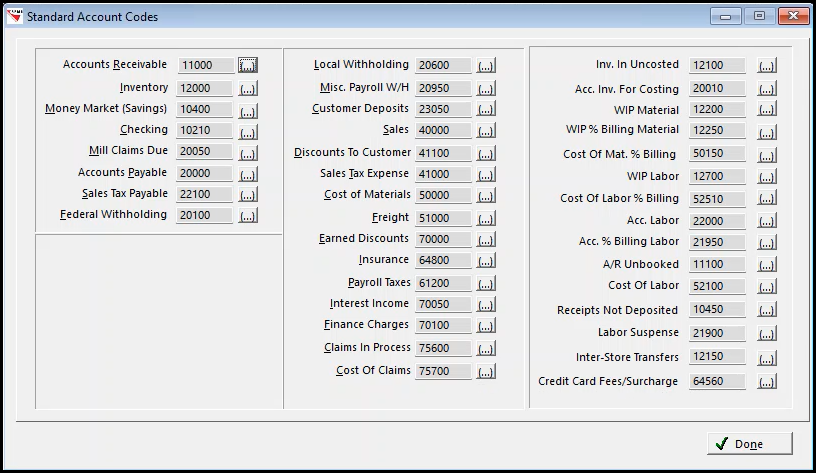
Task: Click lookup button for Mill Claims Due
Action: (x=248, y=154)
